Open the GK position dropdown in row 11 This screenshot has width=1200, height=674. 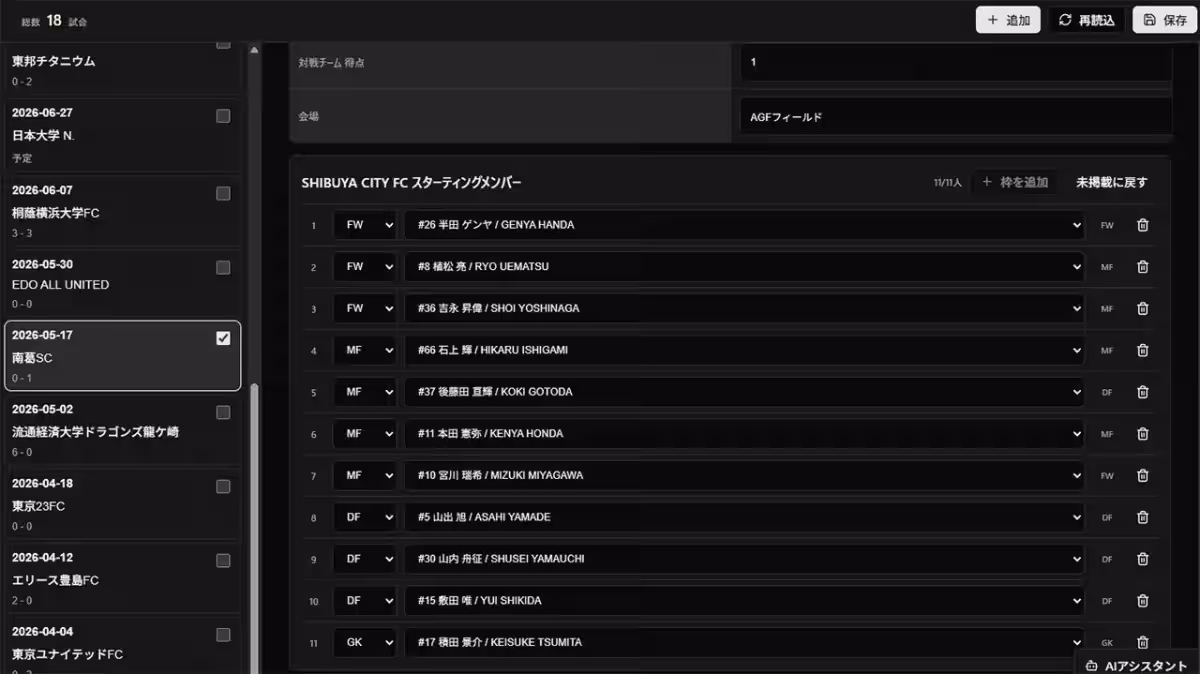tap(365, 642)
